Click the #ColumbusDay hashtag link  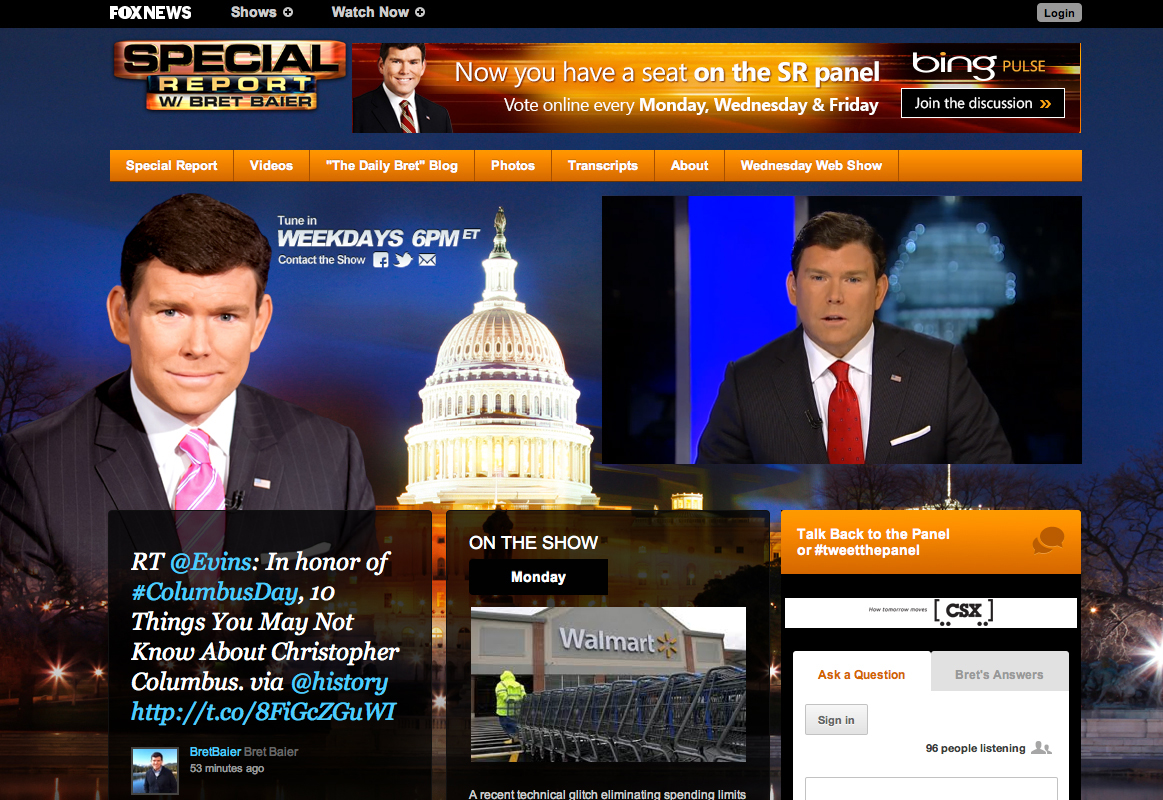tap(215, 592)
